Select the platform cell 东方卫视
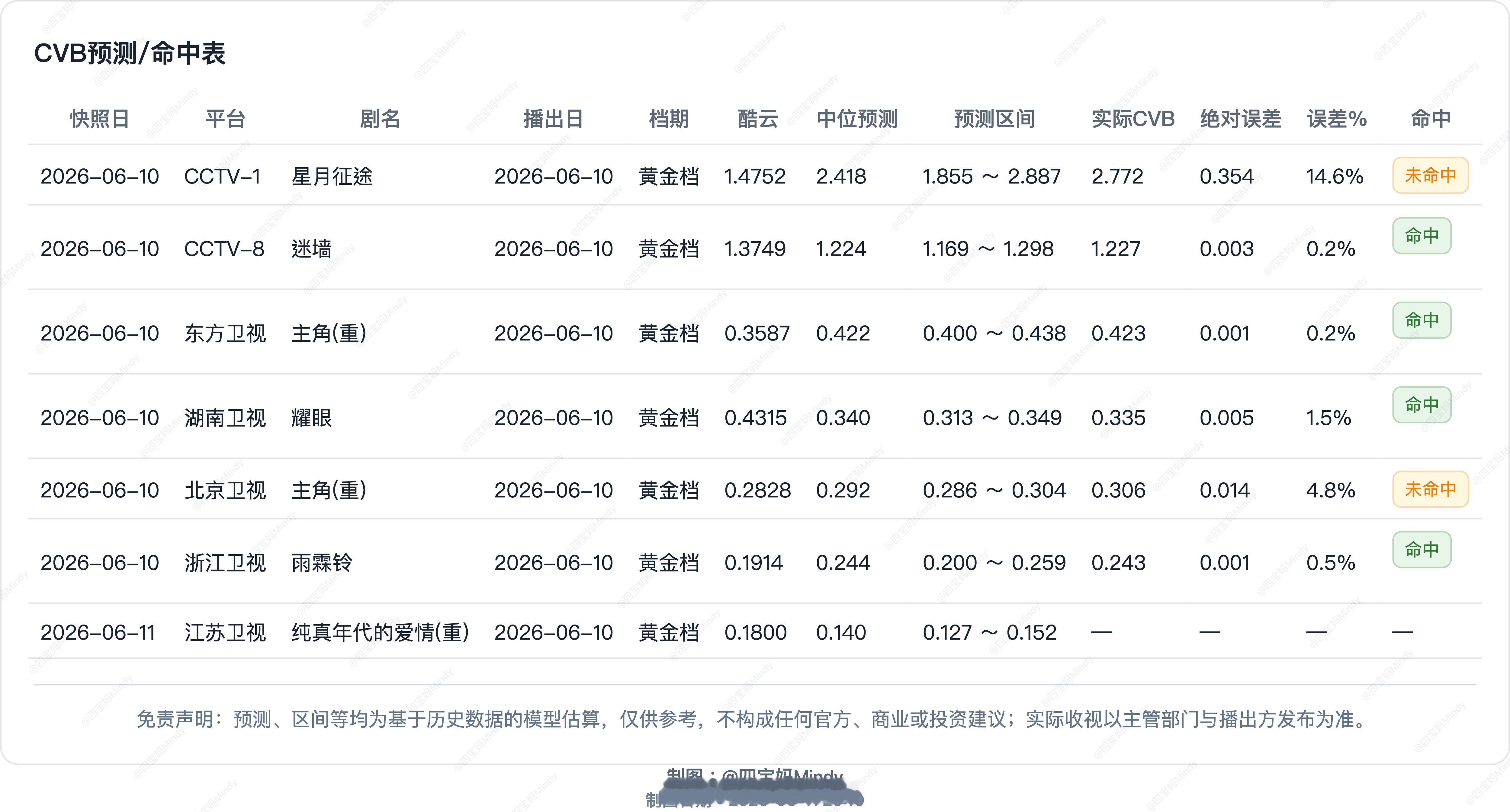Image resolution: width=1510 pixels, height=812 pixels. [225, 333]
